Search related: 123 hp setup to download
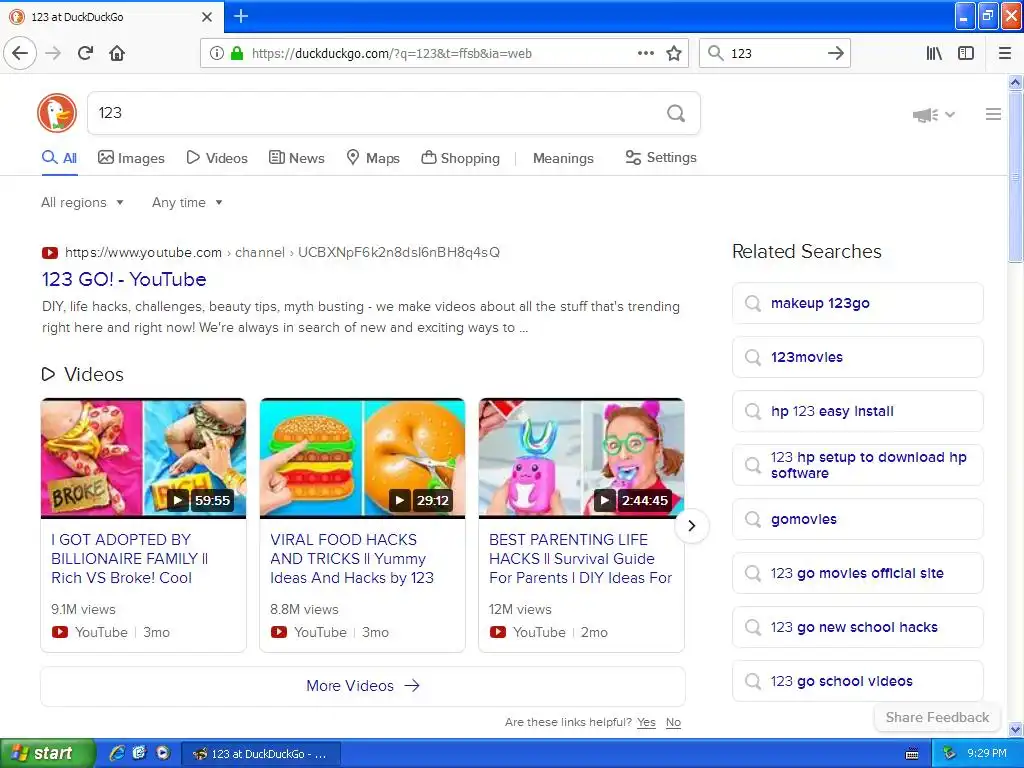 [857, 465]
